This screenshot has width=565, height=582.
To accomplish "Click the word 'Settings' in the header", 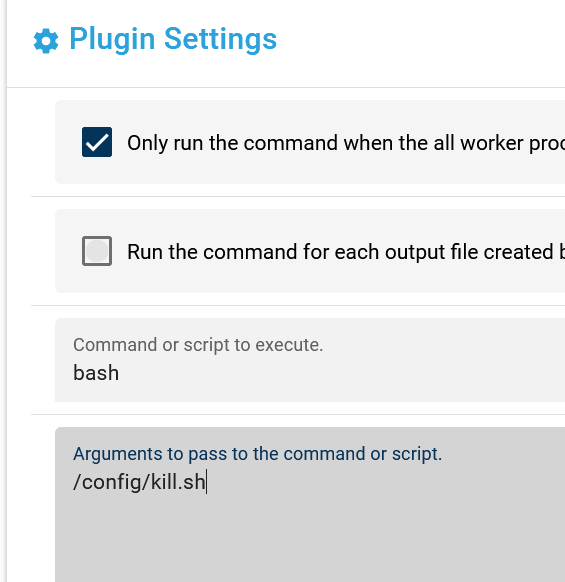I will [221, 39].
